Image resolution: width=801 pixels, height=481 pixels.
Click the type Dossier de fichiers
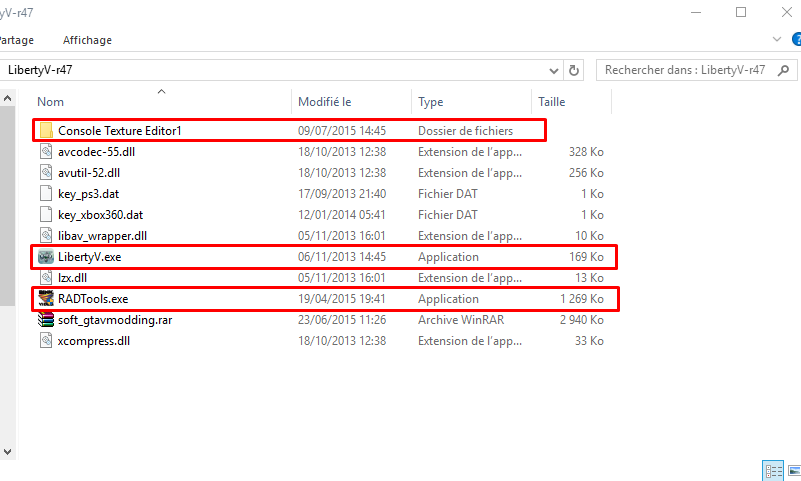click(465, 131)
